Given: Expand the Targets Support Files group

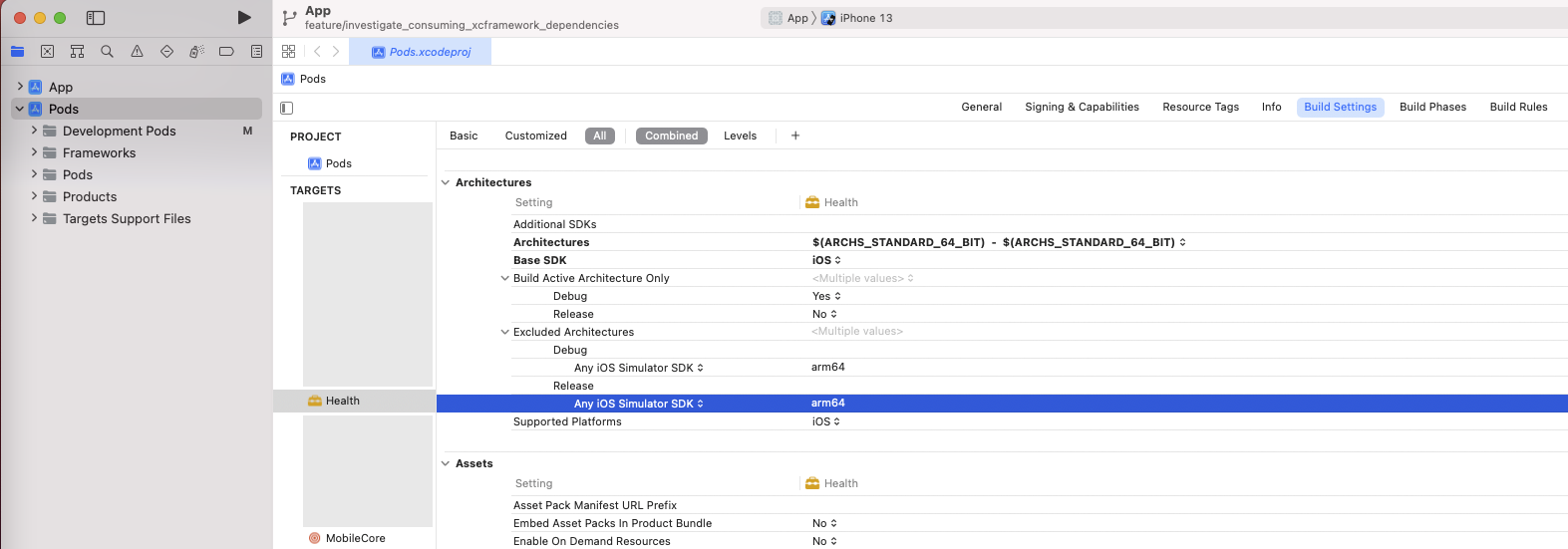Looking at the screenshot, I should [x=34, y=218].
